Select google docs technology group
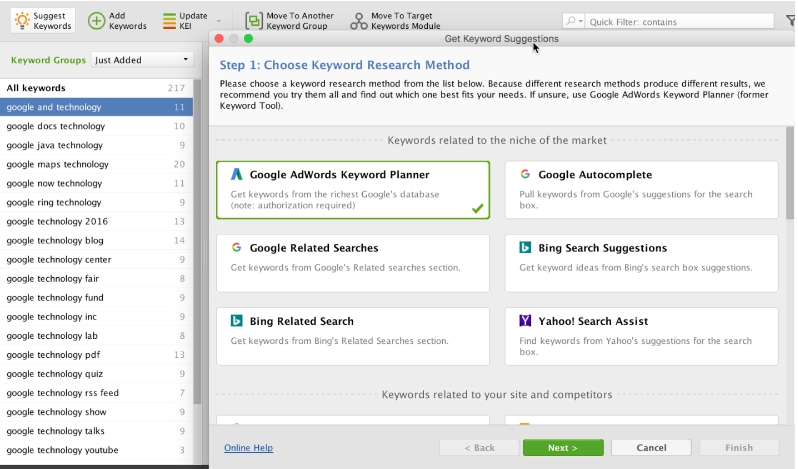Viewport: 798px width, 469px height. pos(96,126)
